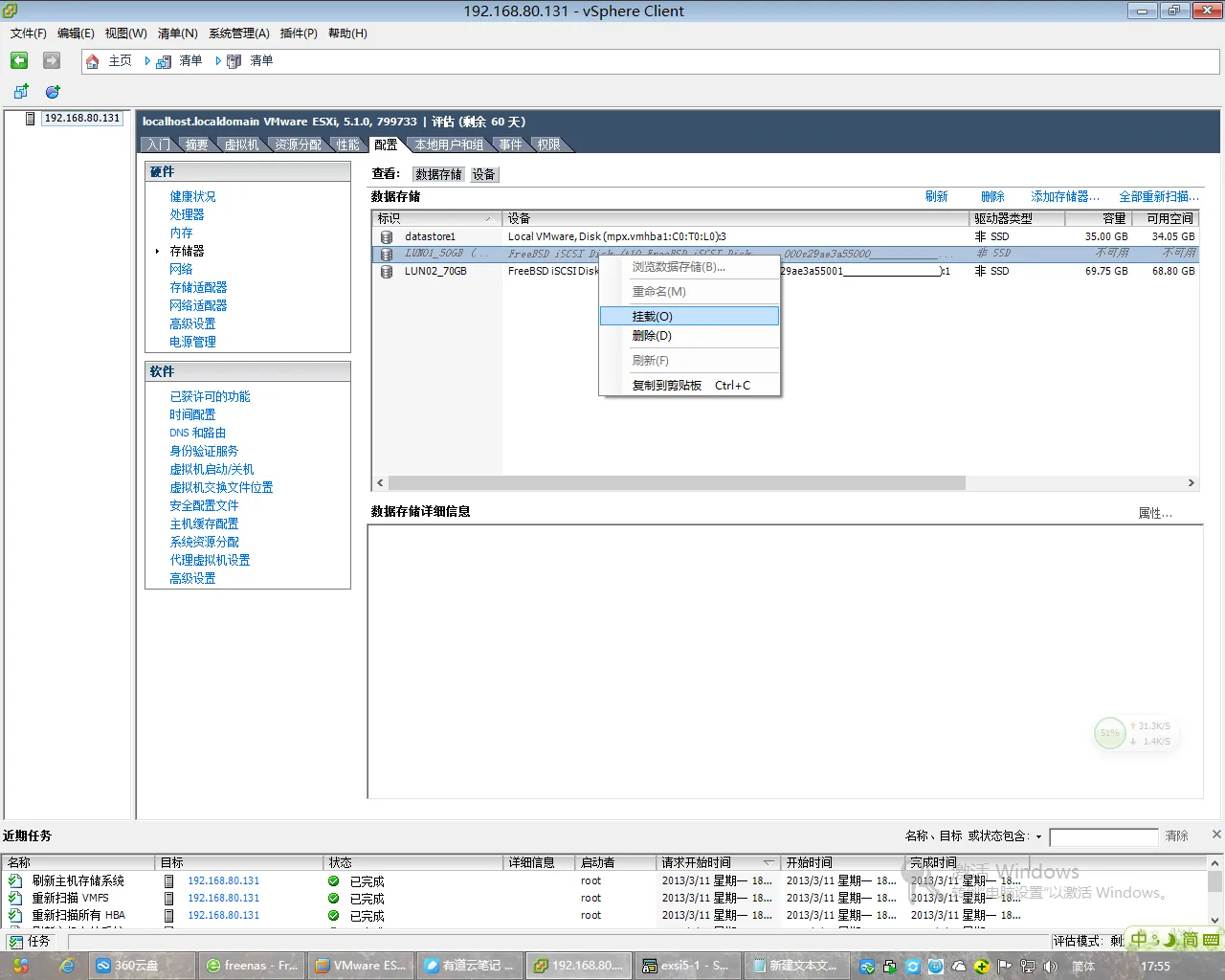The width and height of the screenshot is (1225, 980).
Task: Open 安全配置文件 settings
Action: pos(204,505)
